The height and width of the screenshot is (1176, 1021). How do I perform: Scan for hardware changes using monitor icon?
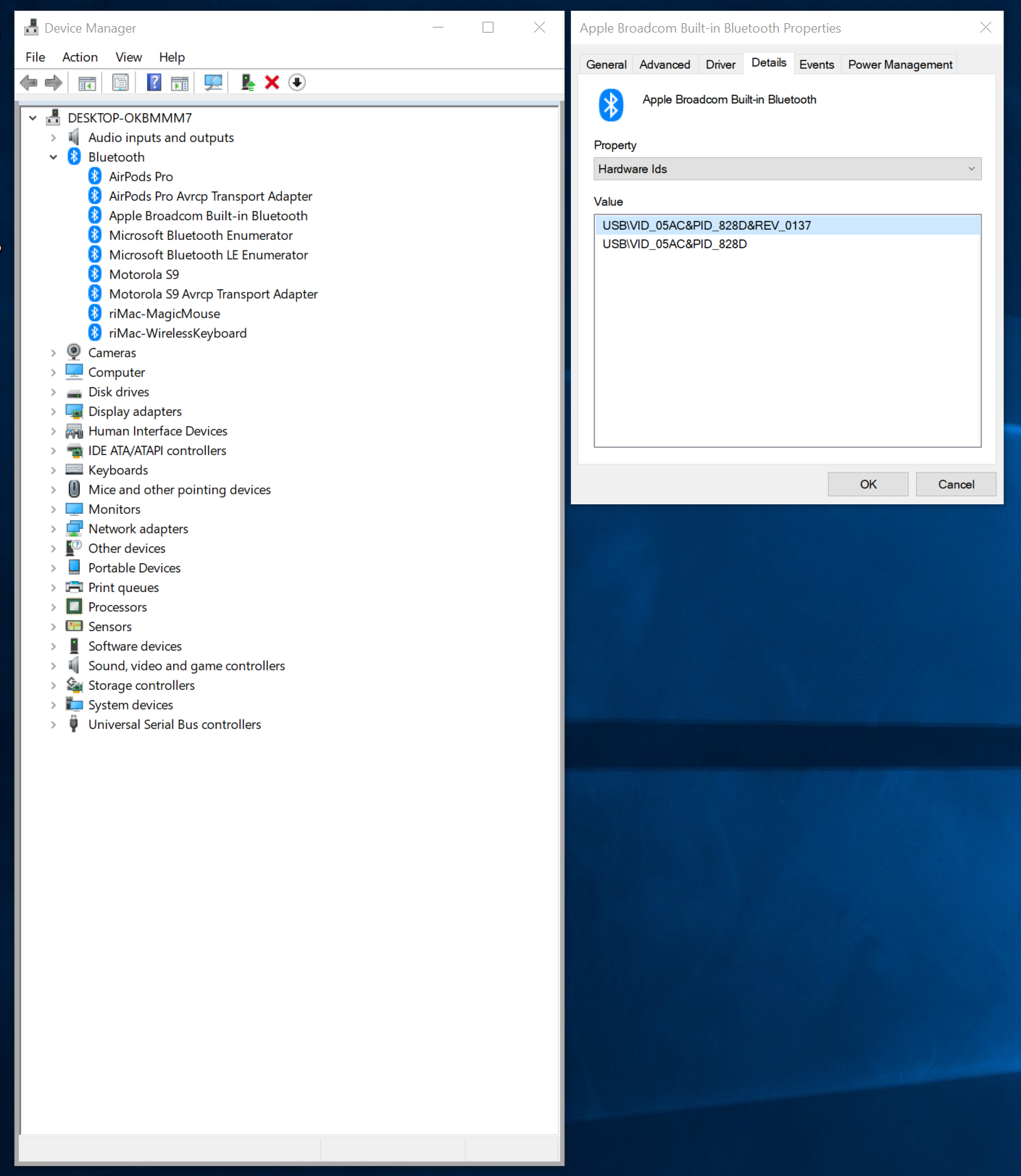click(213, 83)
